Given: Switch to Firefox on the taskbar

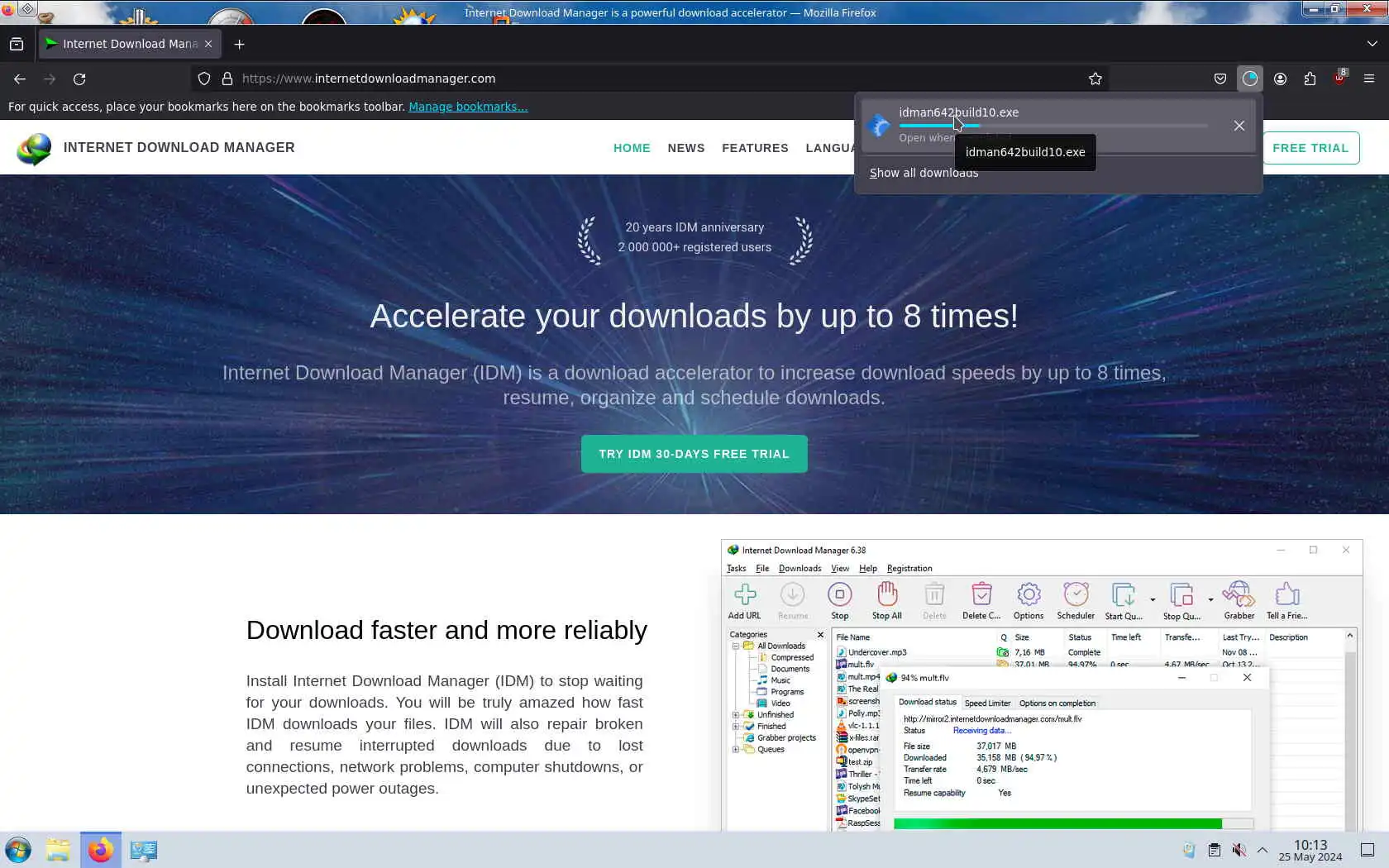Looking at the screenshot, I should coord(101,850).
